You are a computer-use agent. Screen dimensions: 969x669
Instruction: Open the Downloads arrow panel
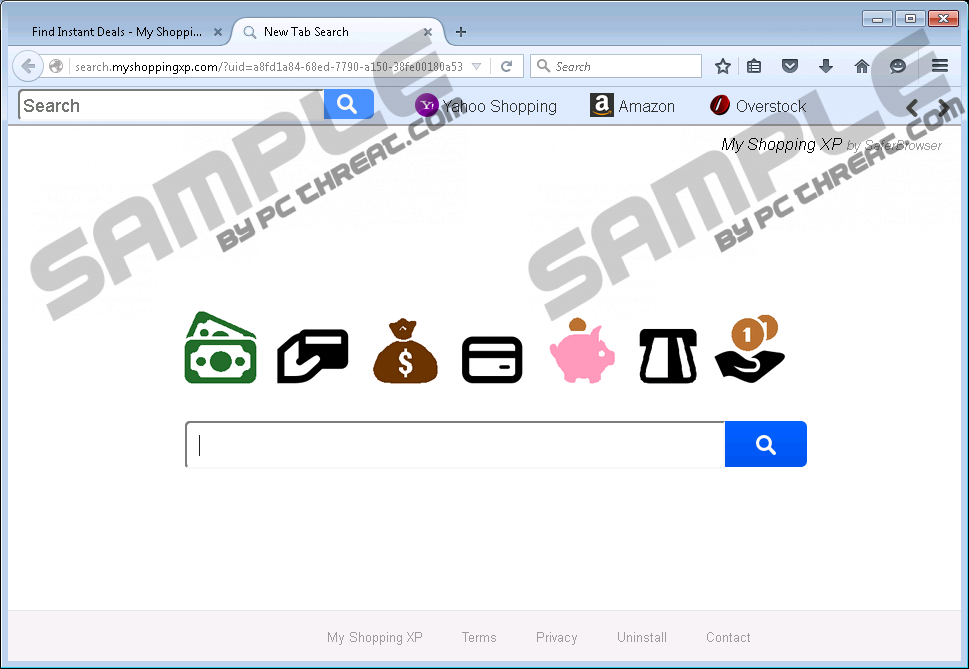pyautogui.click(x=826, y=66)
